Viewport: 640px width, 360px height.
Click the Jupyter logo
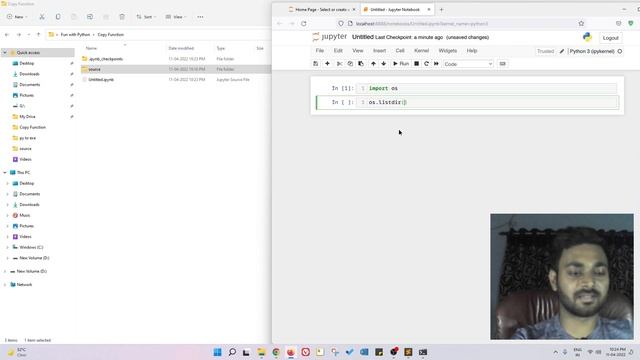tap(330, 37)
